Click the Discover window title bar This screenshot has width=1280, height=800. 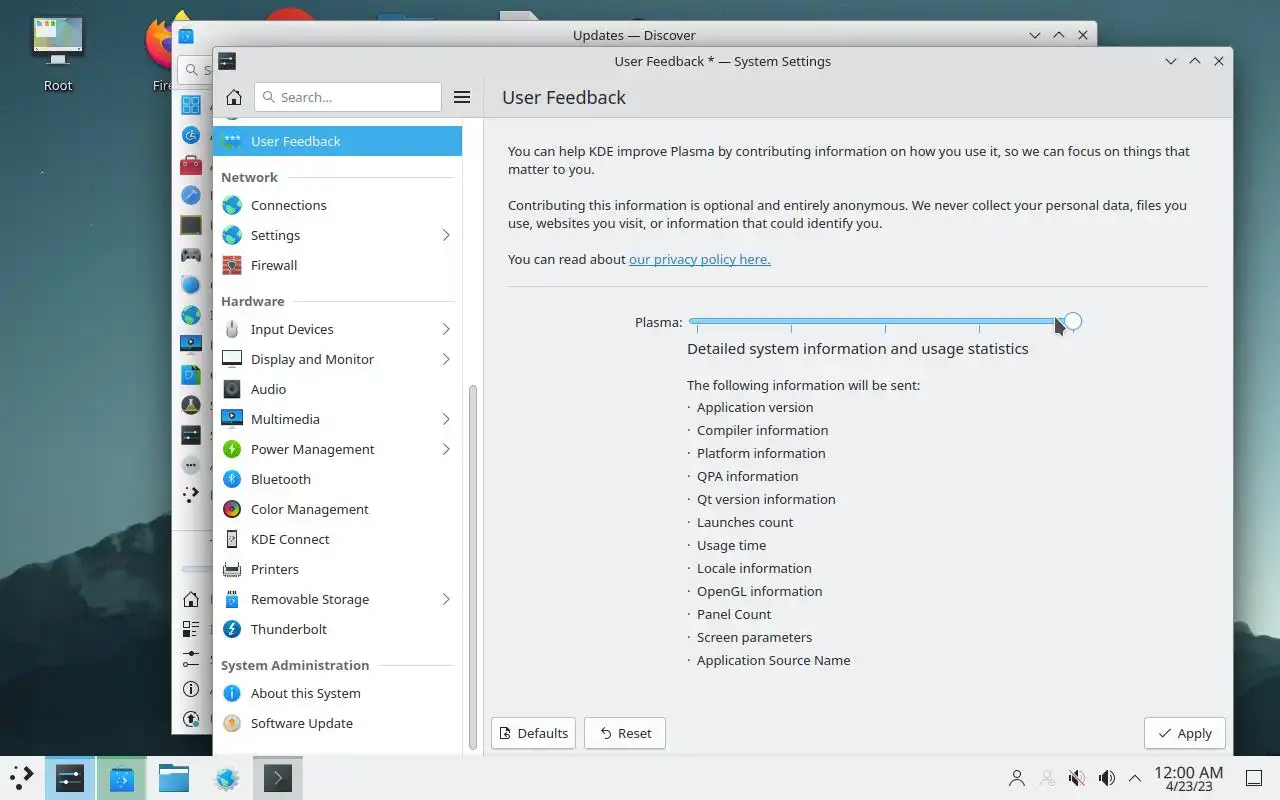634,35
